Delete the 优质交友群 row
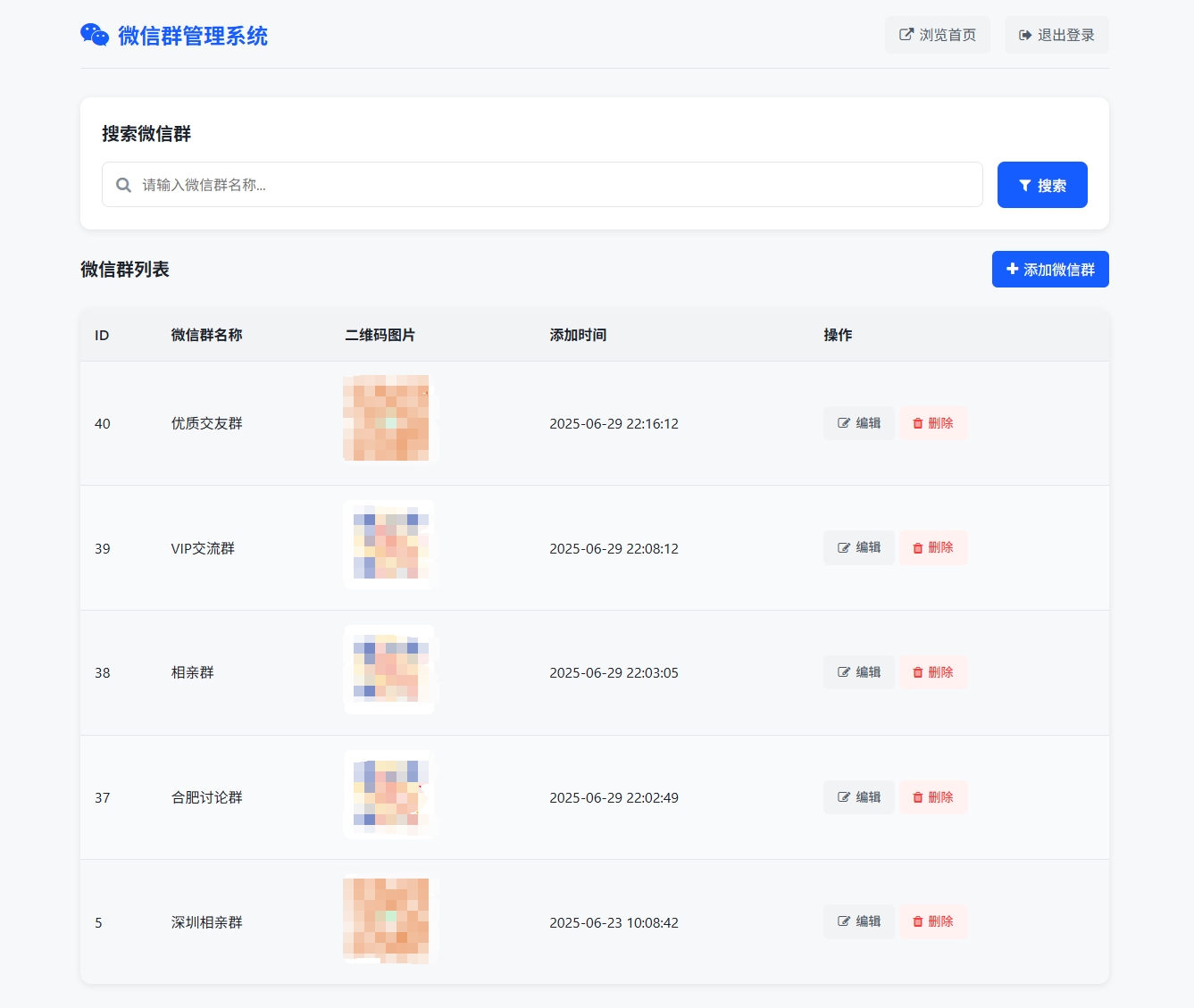 point(932,423)
